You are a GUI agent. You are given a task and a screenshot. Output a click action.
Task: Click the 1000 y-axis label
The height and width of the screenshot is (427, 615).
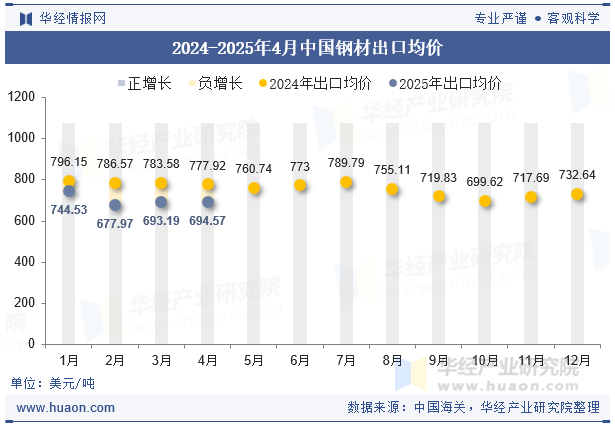point(21,138)
